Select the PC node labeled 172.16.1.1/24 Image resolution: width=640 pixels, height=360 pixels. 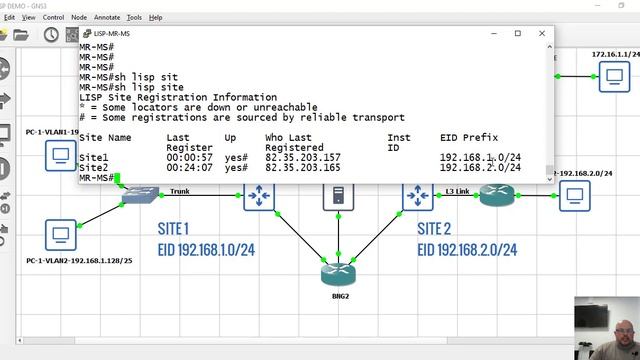[x=614, y=77]
